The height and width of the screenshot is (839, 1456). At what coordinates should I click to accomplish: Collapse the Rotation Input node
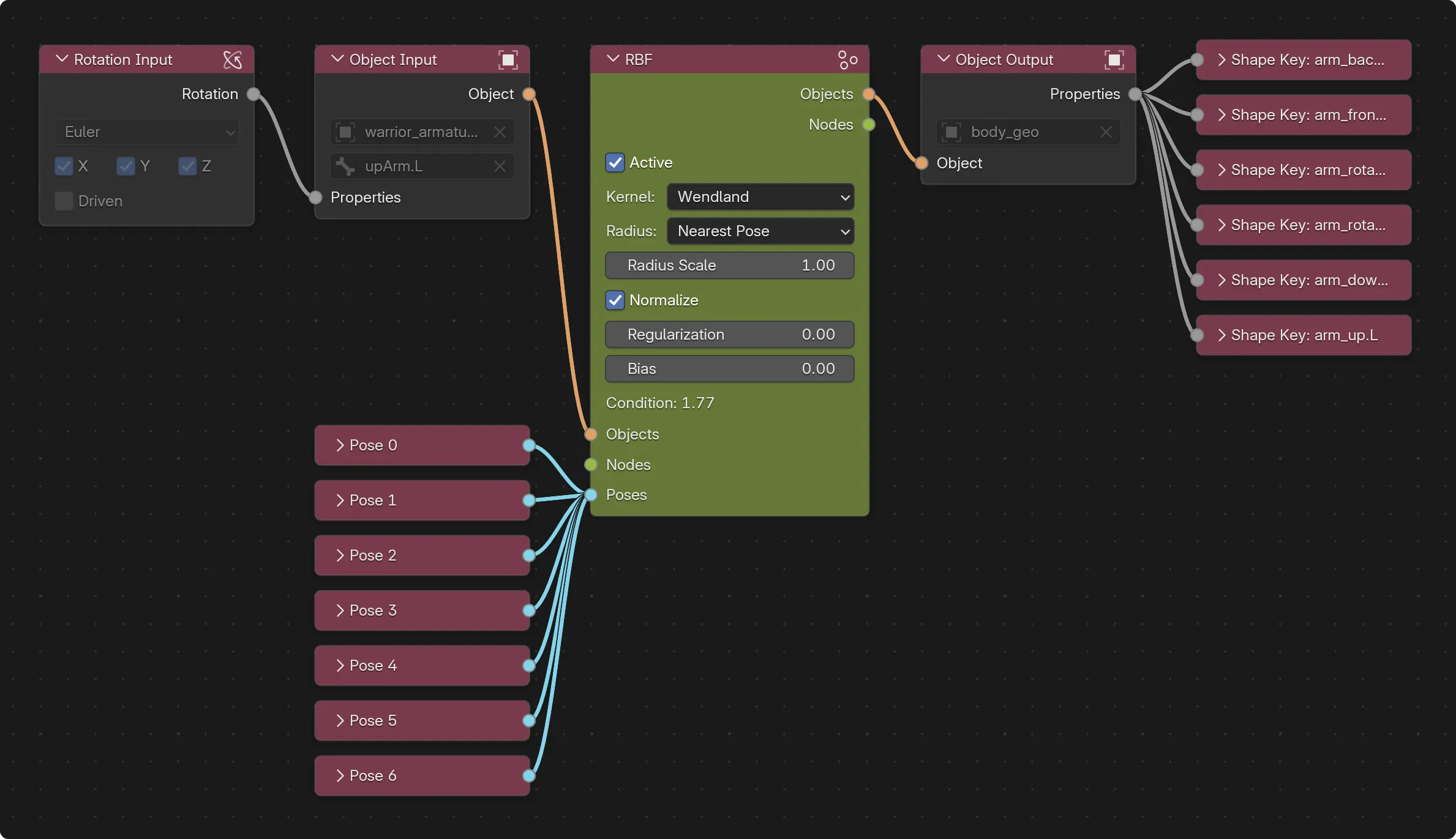pyautogui.click(x=62, y=59)
